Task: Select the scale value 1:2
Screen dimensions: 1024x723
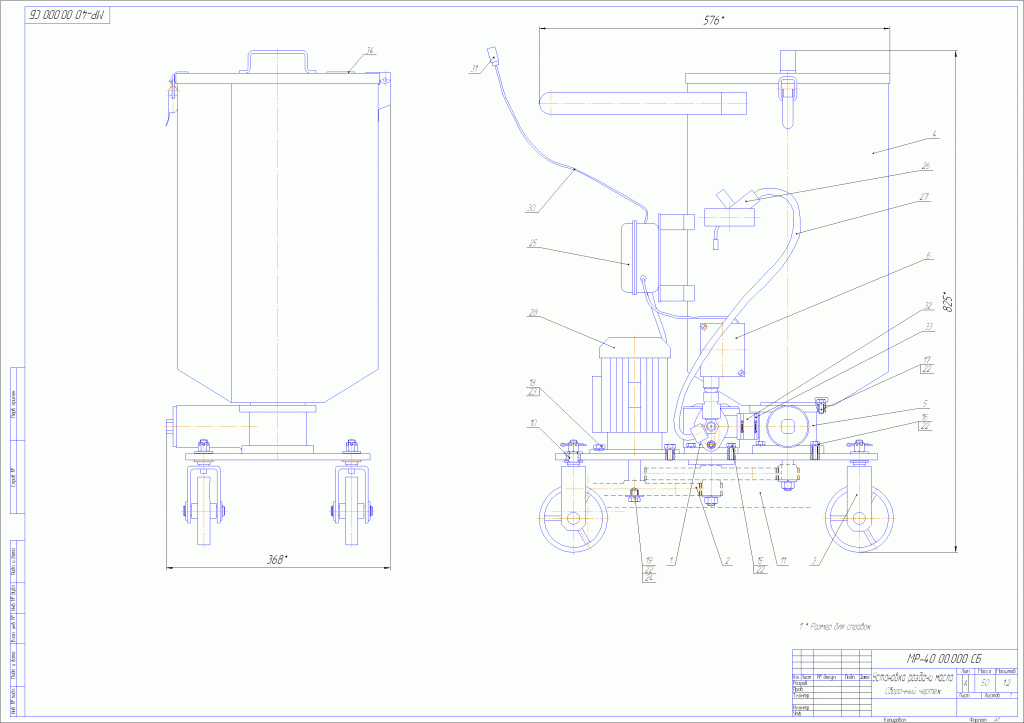Action: [1006, 683]
